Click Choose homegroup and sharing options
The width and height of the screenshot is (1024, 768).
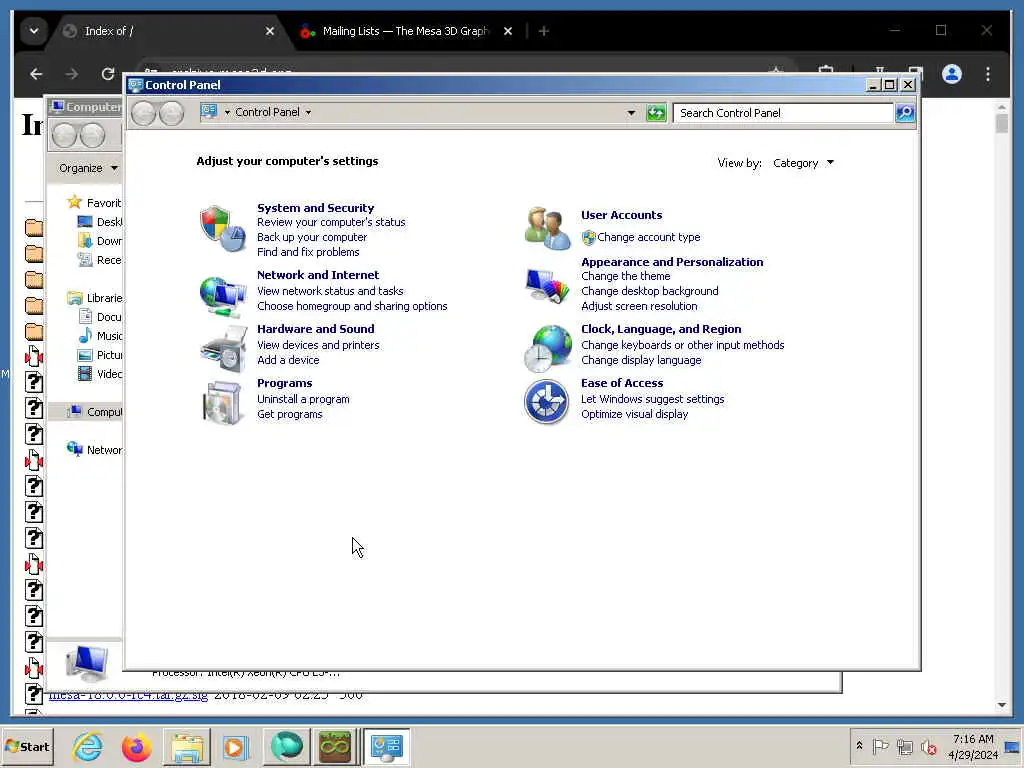tap(352, 306)
